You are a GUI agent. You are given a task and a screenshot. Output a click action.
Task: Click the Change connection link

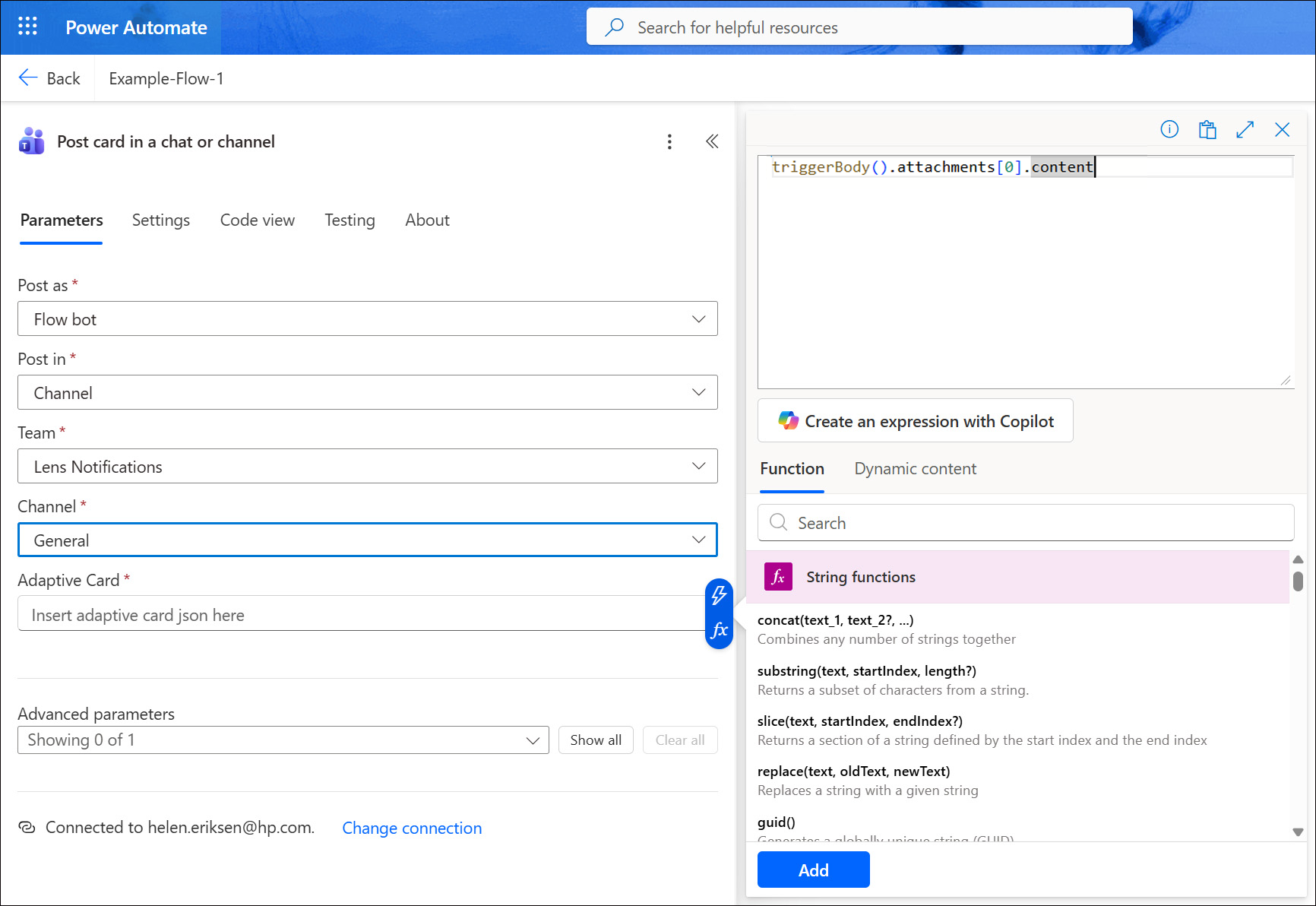click(x=412, y=828)
